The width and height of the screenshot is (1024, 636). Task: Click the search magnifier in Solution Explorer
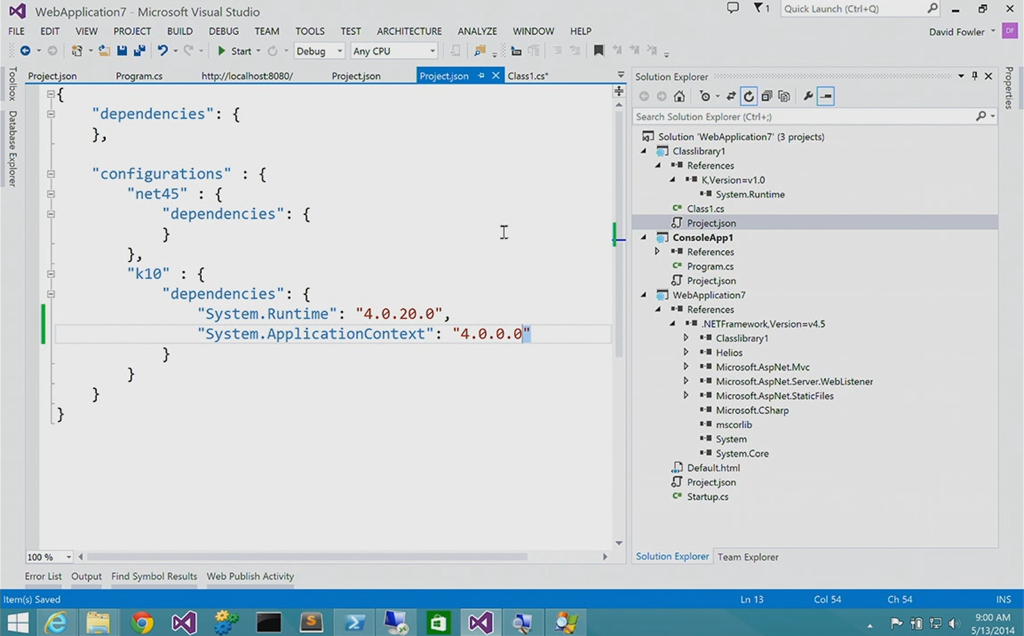click(981, 116)
